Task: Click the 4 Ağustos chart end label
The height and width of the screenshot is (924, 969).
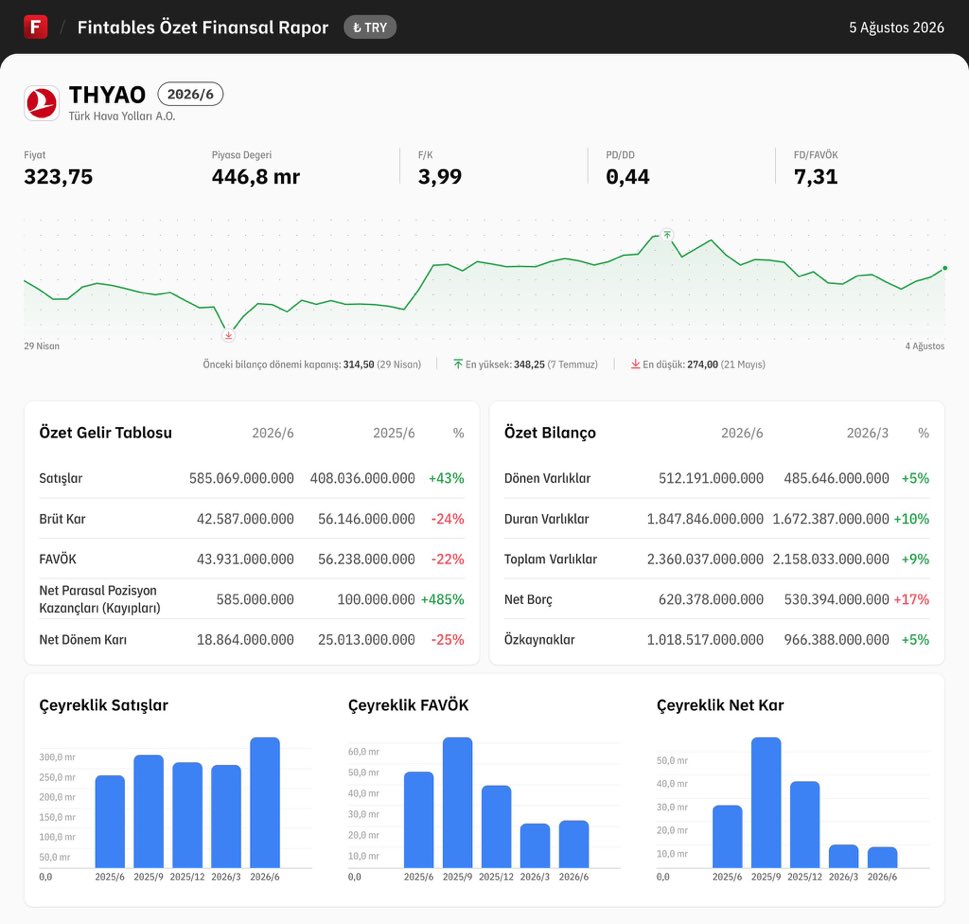Action: (925, 346)
